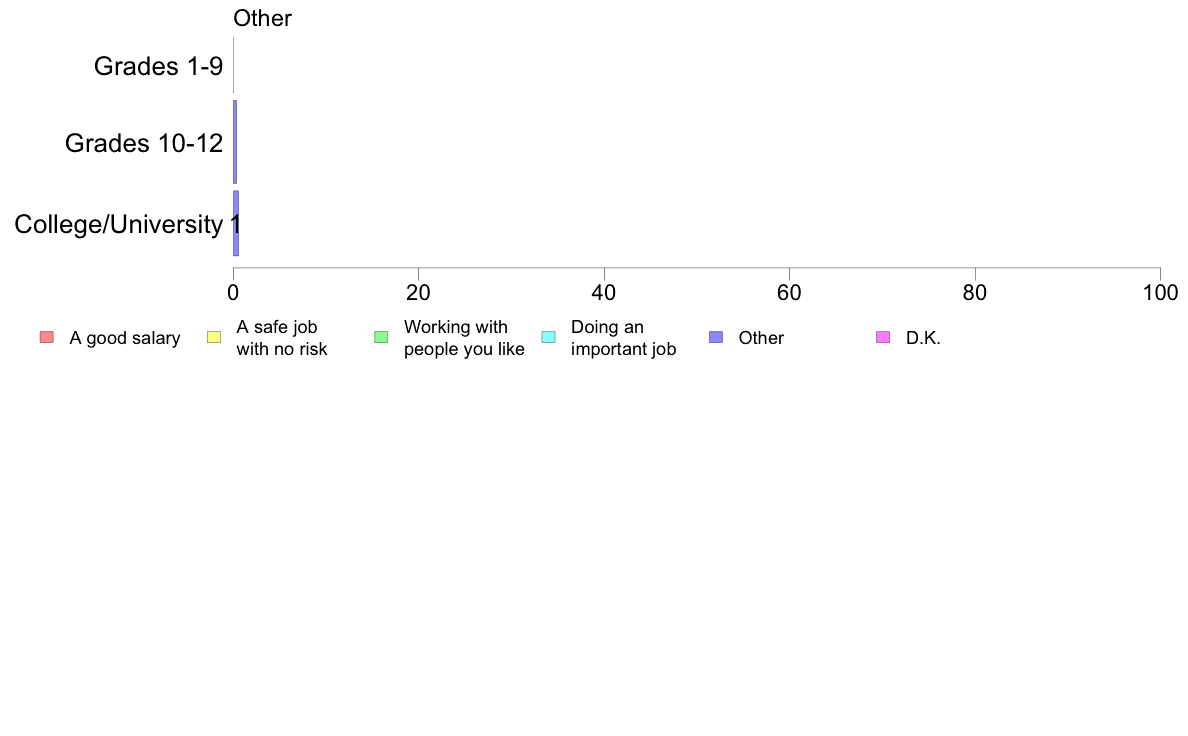Click the cyan Doing an important job swatch

(x=549, y=337)
